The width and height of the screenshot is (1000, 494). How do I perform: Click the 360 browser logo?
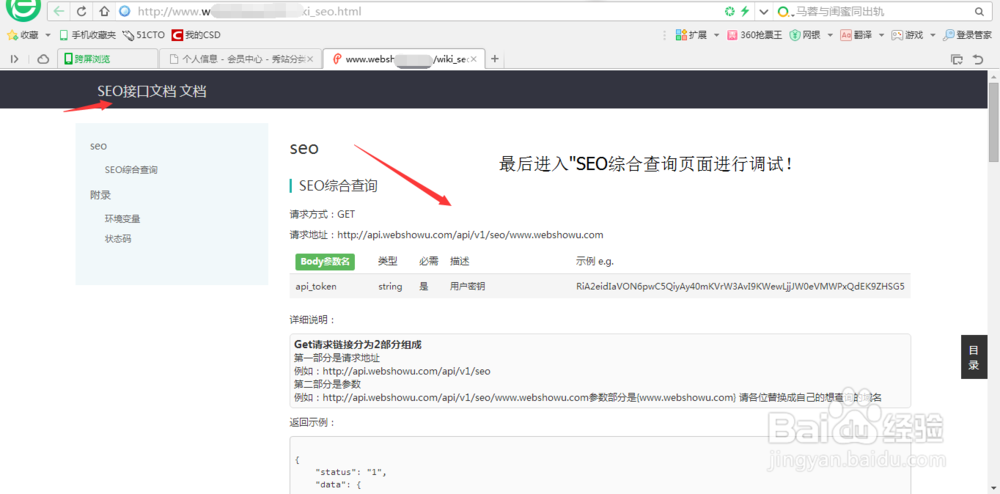point(23,8)
